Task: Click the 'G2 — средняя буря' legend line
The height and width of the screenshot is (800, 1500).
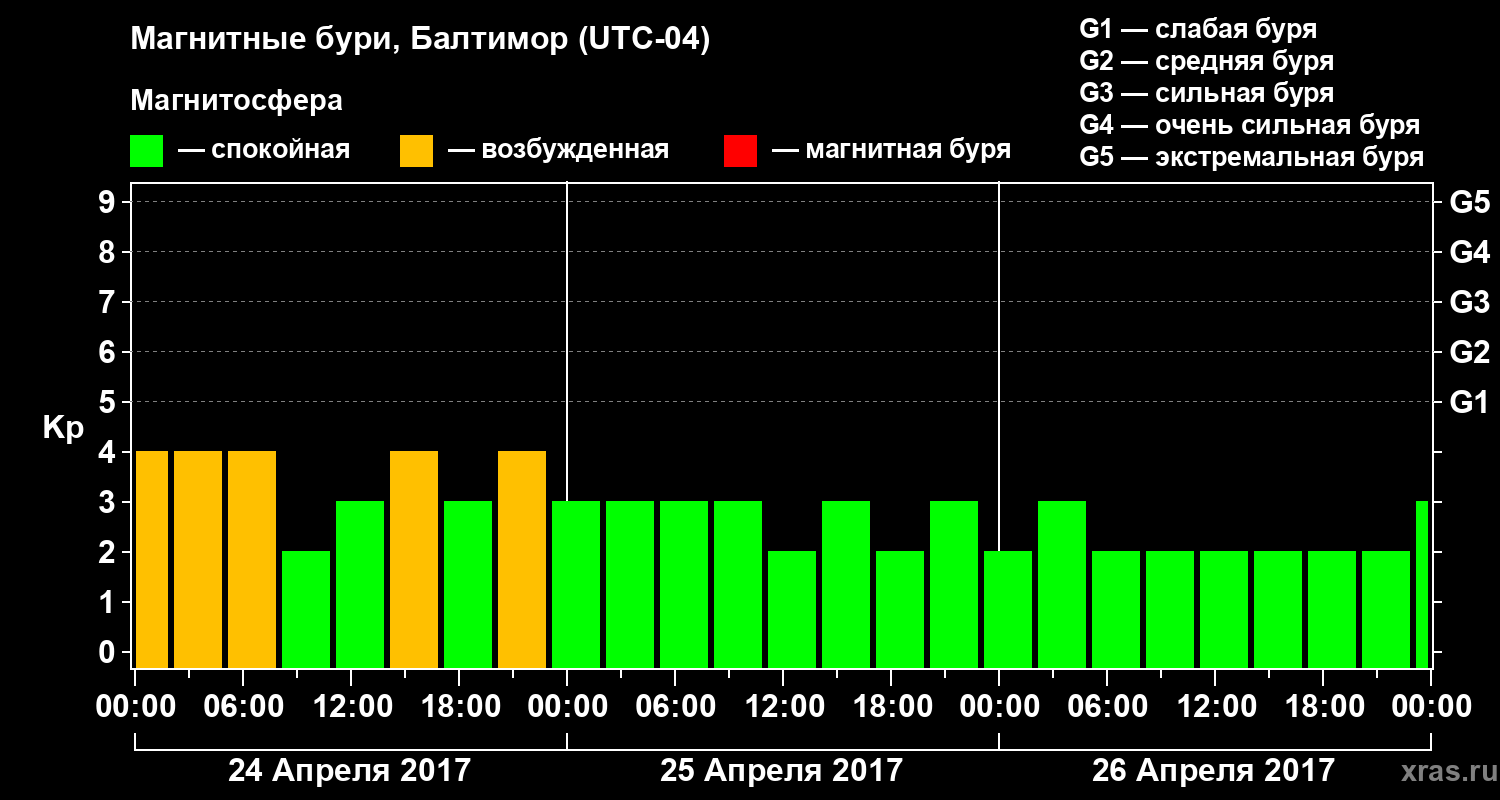Action: tap(1206, 61)
